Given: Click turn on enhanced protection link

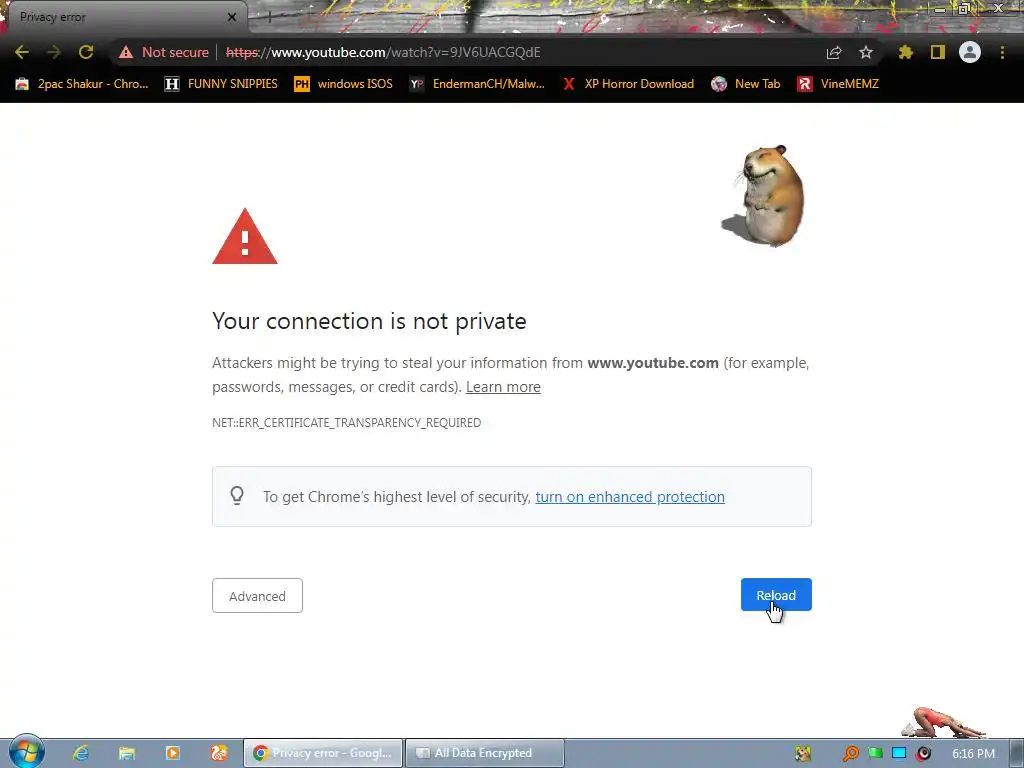Looking at the screenshot, I should (x=630, y=496).
